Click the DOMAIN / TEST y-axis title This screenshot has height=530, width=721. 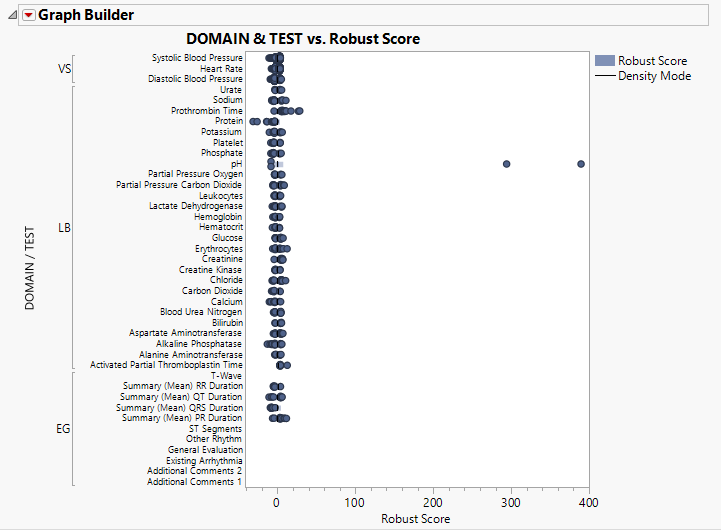click(x=30, y=267)
